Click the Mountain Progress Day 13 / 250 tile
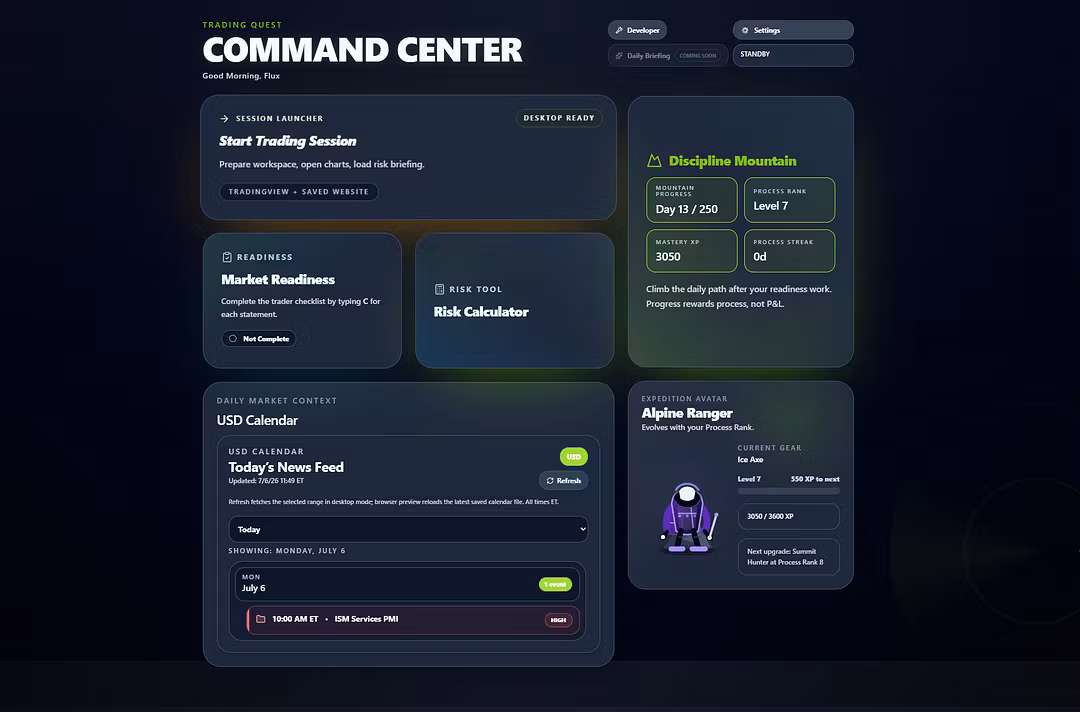This screenshot has width=1080, height=712. tap(692, 200)
